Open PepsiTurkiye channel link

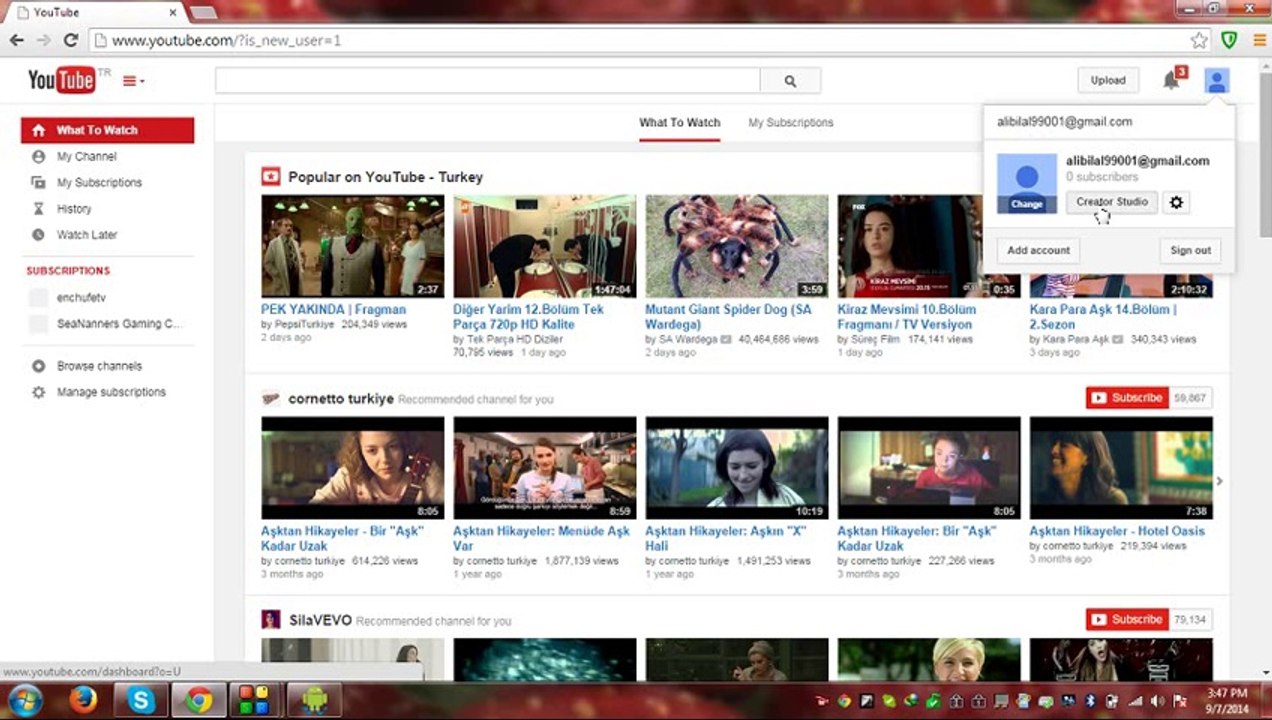pyautogui.click(x=303, y=325)
